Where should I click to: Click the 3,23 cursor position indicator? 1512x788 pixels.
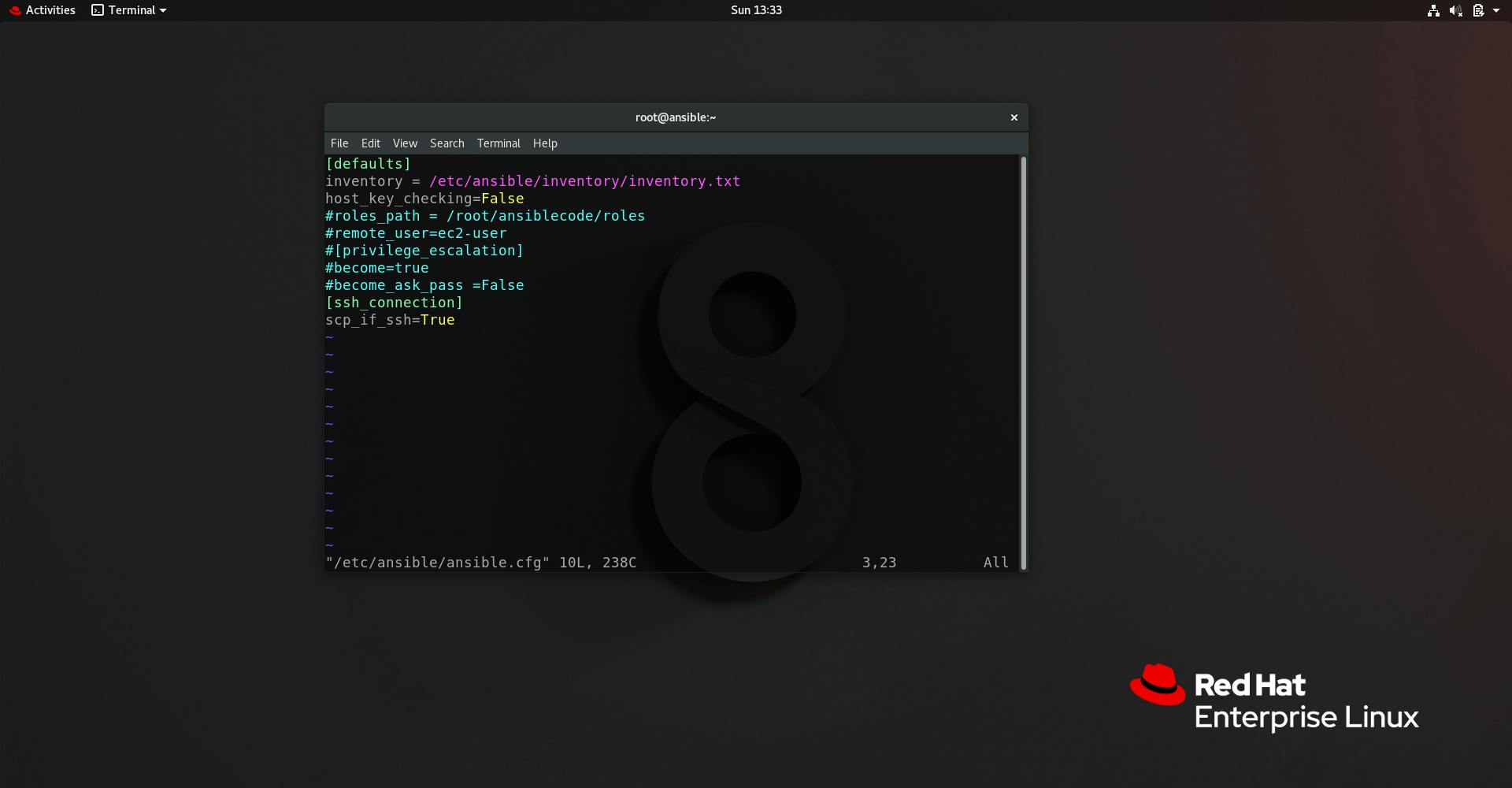tap(879, 563)
